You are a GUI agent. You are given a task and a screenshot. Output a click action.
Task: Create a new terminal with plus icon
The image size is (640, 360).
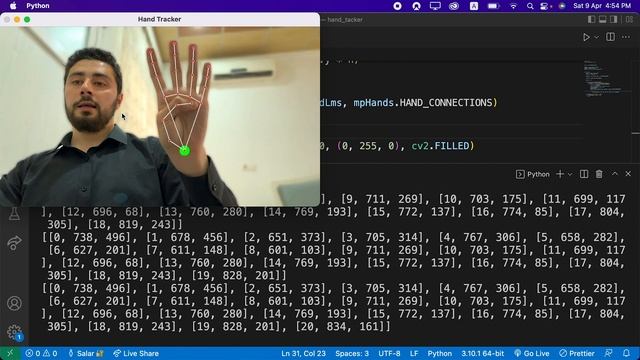(x=560, y=174)
